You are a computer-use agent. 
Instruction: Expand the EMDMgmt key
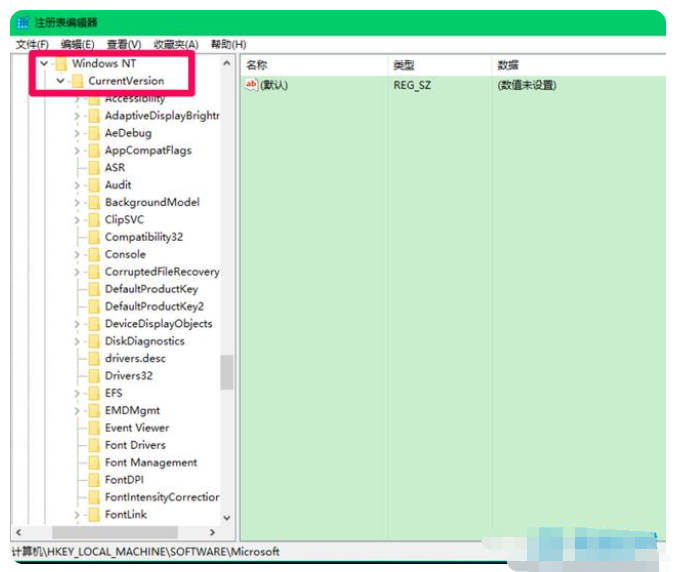[x=77, y=410]
